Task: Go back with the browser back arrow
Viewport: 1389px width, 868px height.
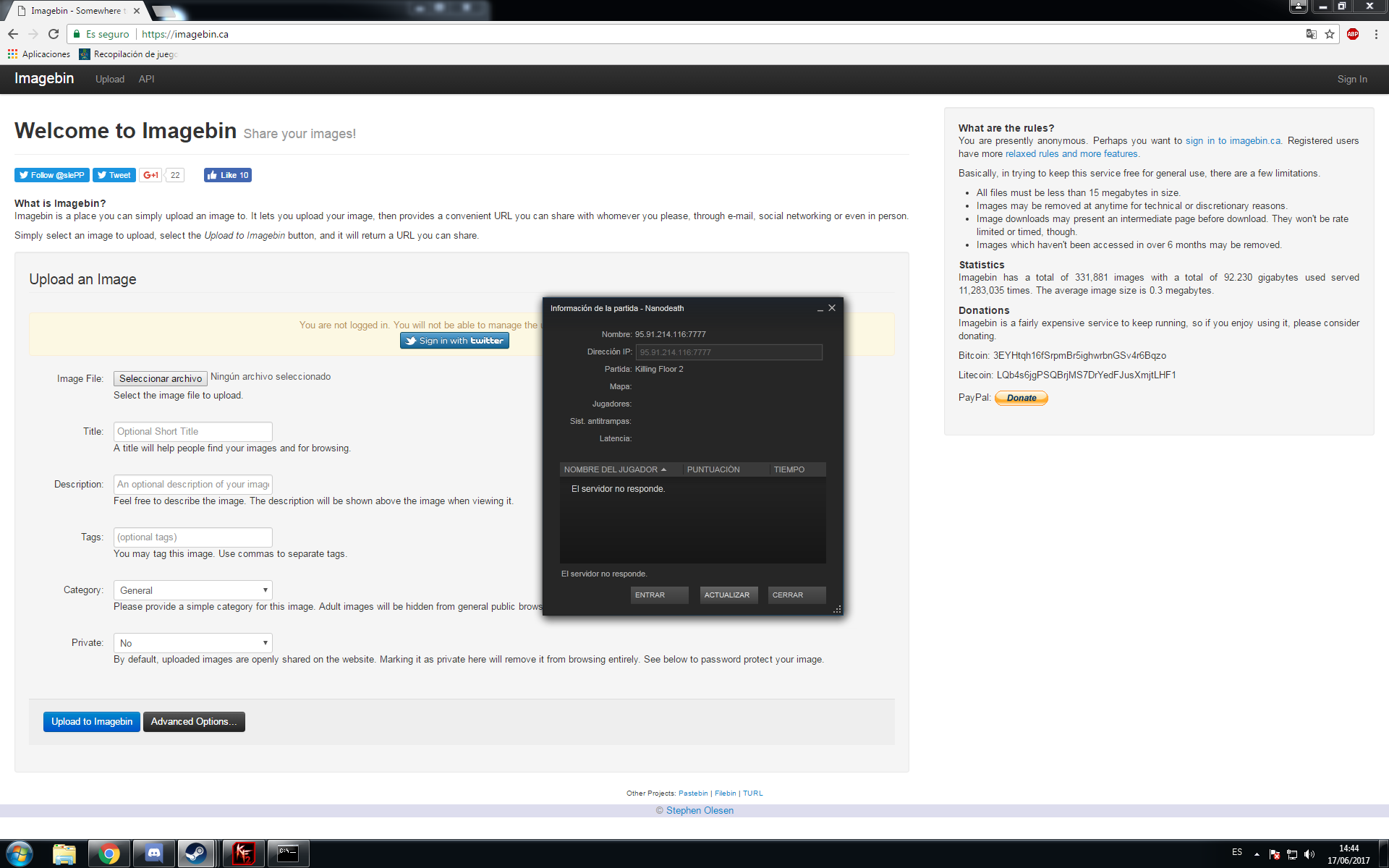Action: [x=13, y=34]
